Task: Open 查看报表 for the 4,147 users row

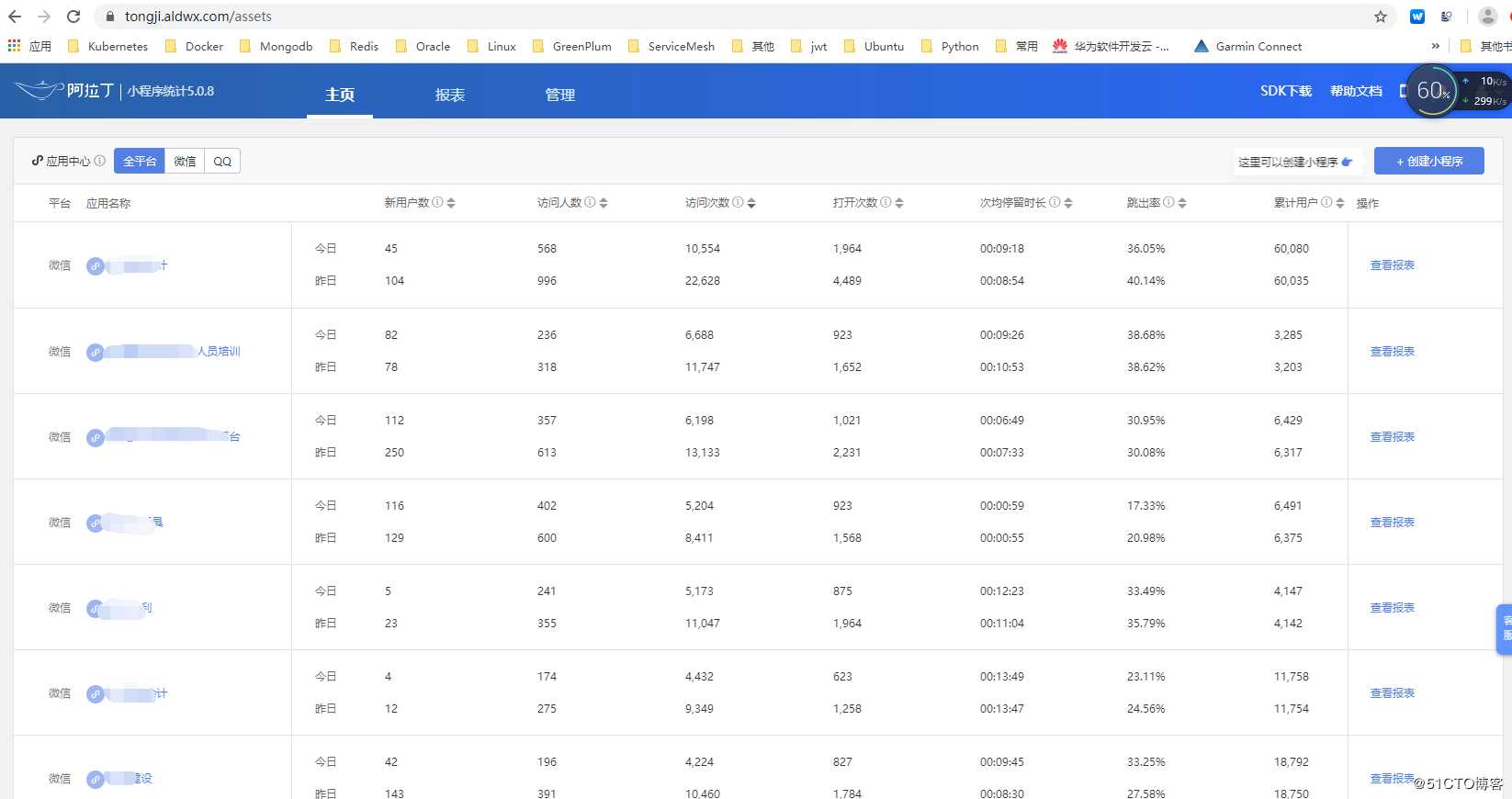Action: (x=1393, y=608)
